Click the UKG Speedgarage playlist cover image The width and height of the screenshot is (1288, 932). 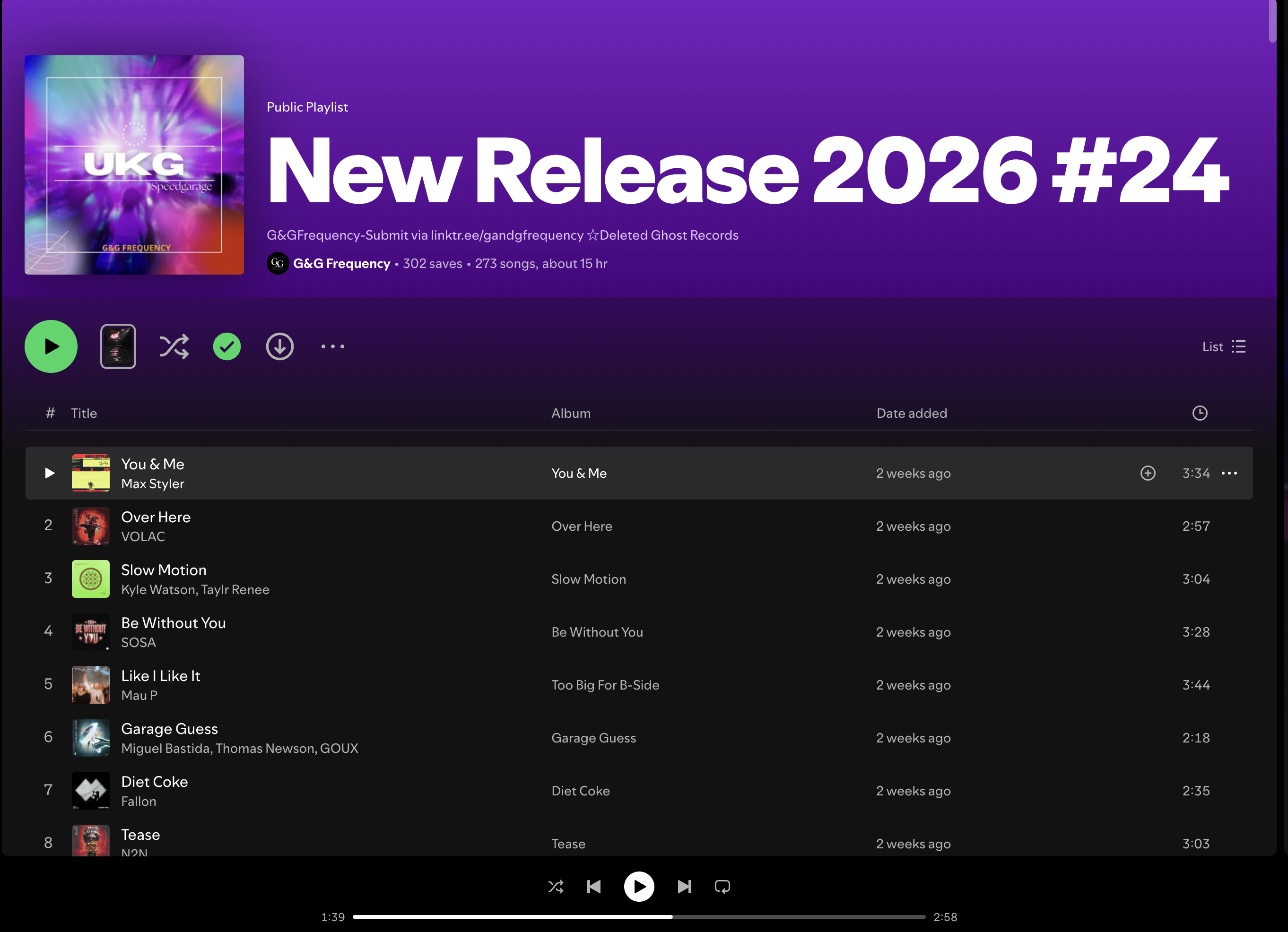(134, 165)
